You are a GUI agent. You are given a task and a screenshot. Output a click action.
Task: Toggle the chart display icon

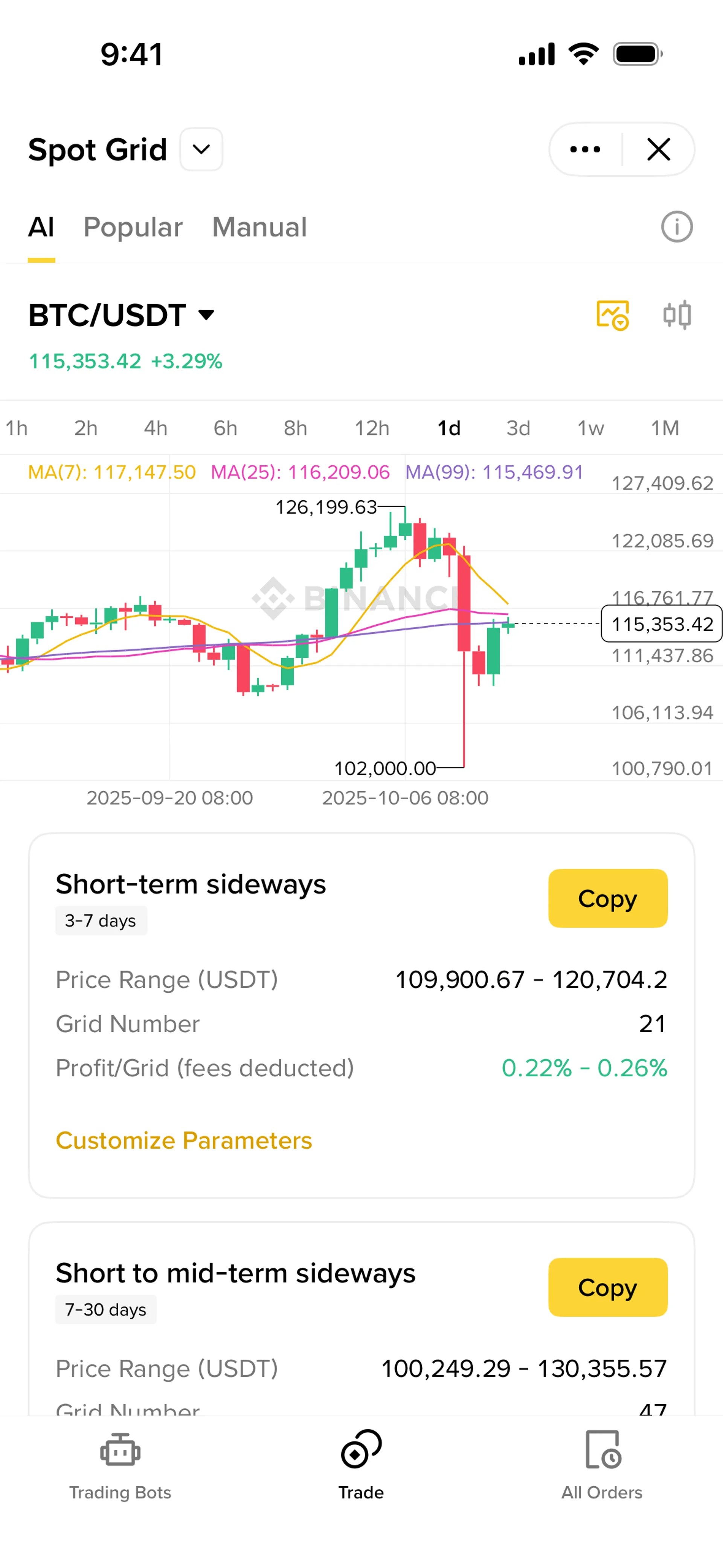(x=612, y=315)
